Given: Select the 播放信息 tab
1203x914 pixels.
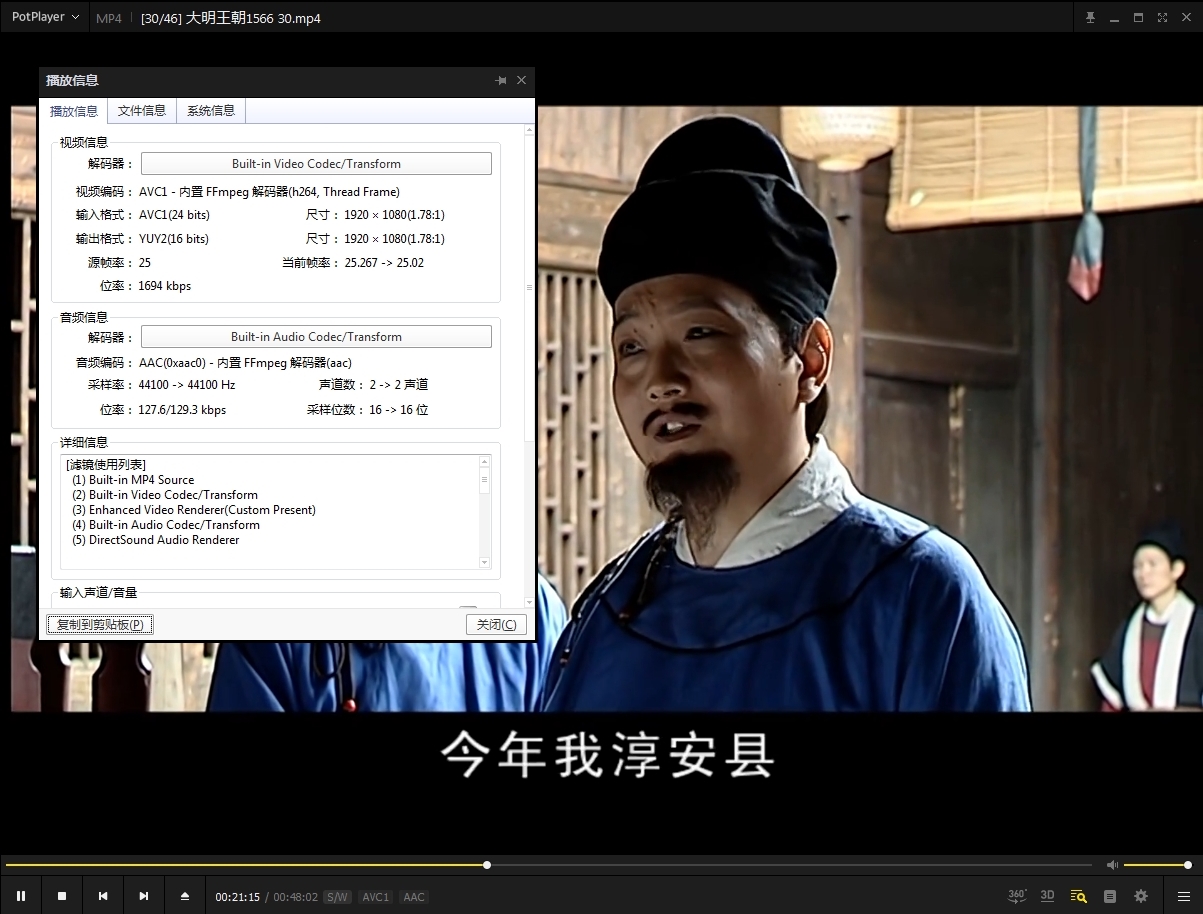Looking at the screenshot, I should [x=74, y=111].
